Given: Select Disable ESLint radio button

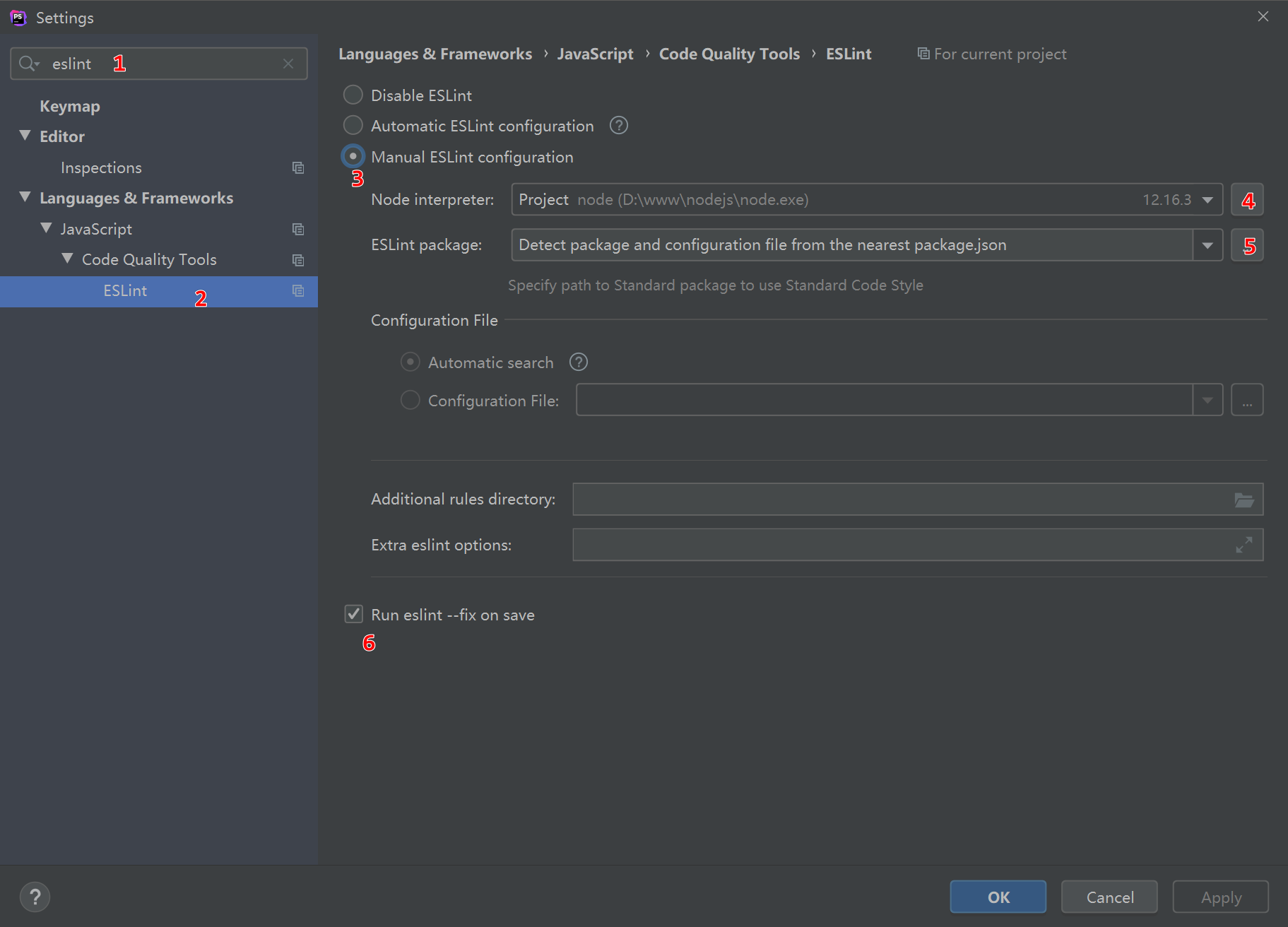Looking at the screenshot, I should tap(353, 95).
